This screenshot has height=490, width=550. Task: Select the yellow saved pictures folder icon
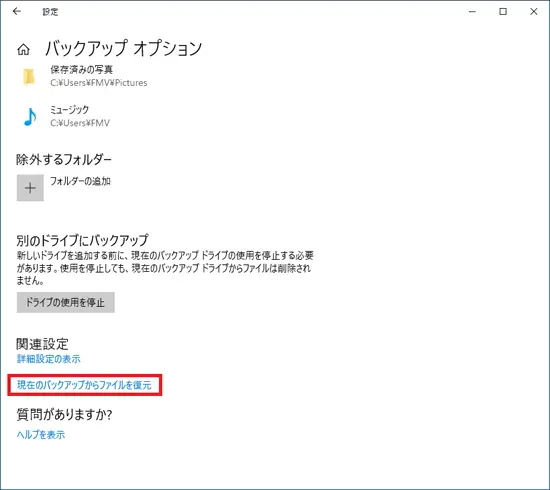29,76
